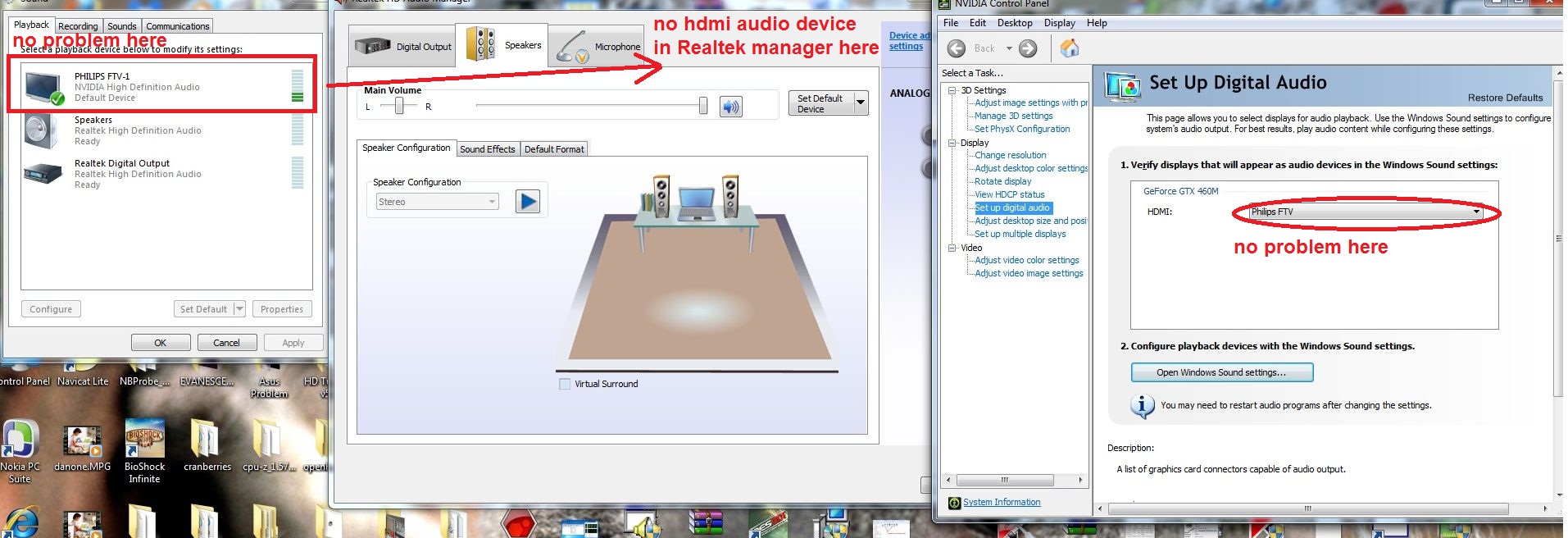
Task: Click the System Information icon in NVIDIA panel
Action: click(954, 503)
